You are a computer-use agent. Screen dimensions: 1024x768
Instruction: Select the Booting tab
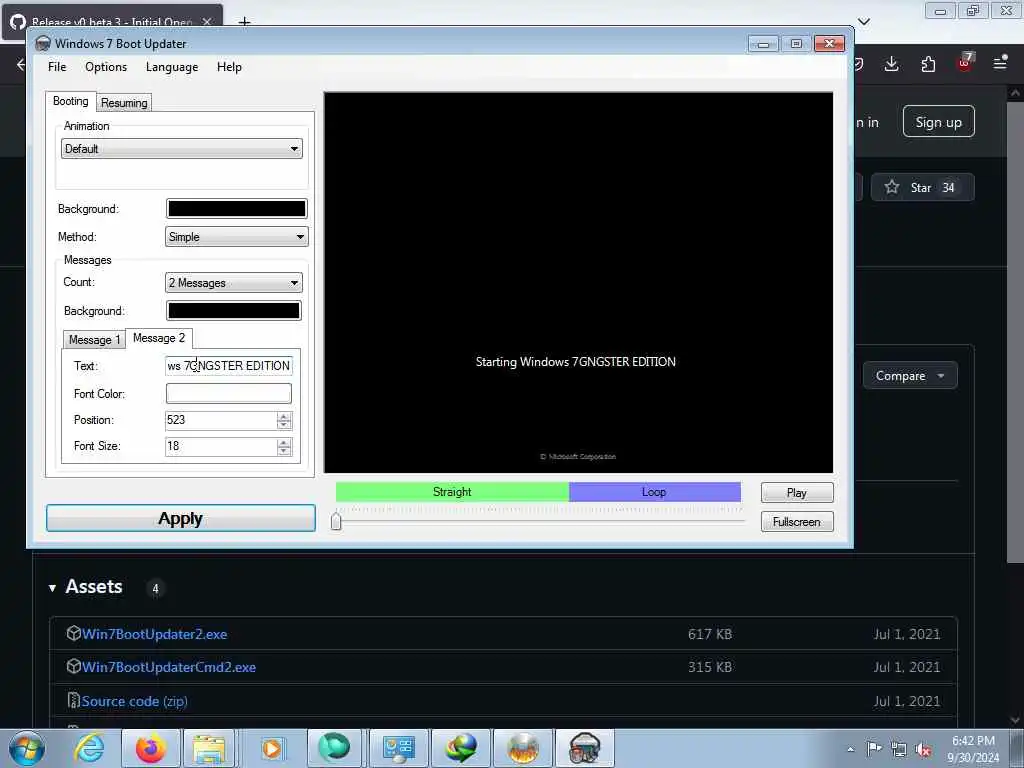pyautogui.click(x=71, y=101)
